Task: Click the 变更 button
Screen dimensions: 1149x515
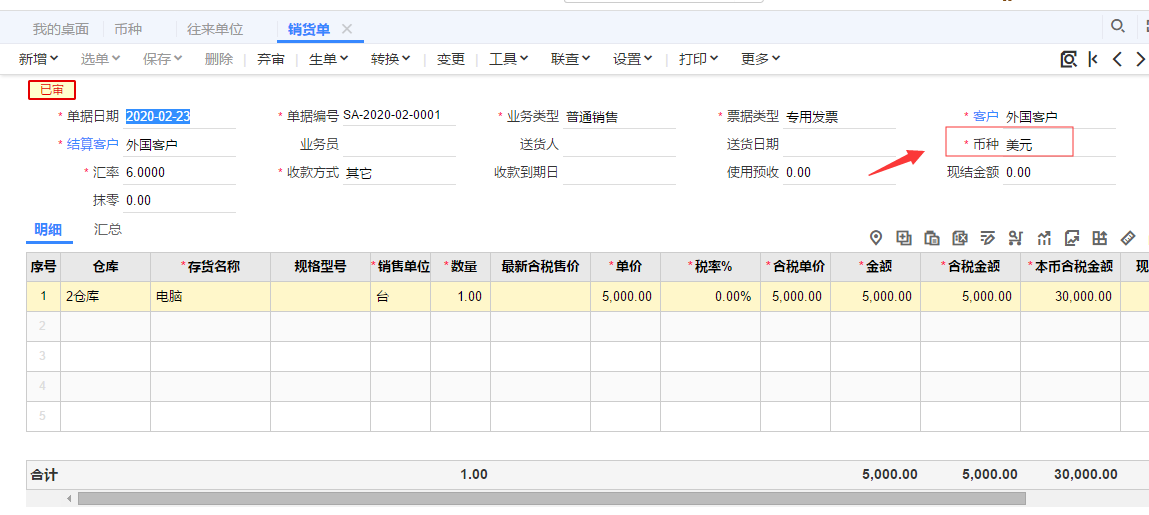Action: click(451, 59)
